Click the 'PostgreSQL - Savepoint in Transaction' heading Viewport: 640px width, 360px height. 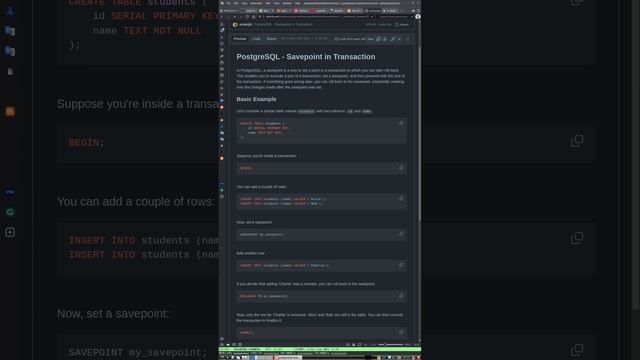click(306, 57)
